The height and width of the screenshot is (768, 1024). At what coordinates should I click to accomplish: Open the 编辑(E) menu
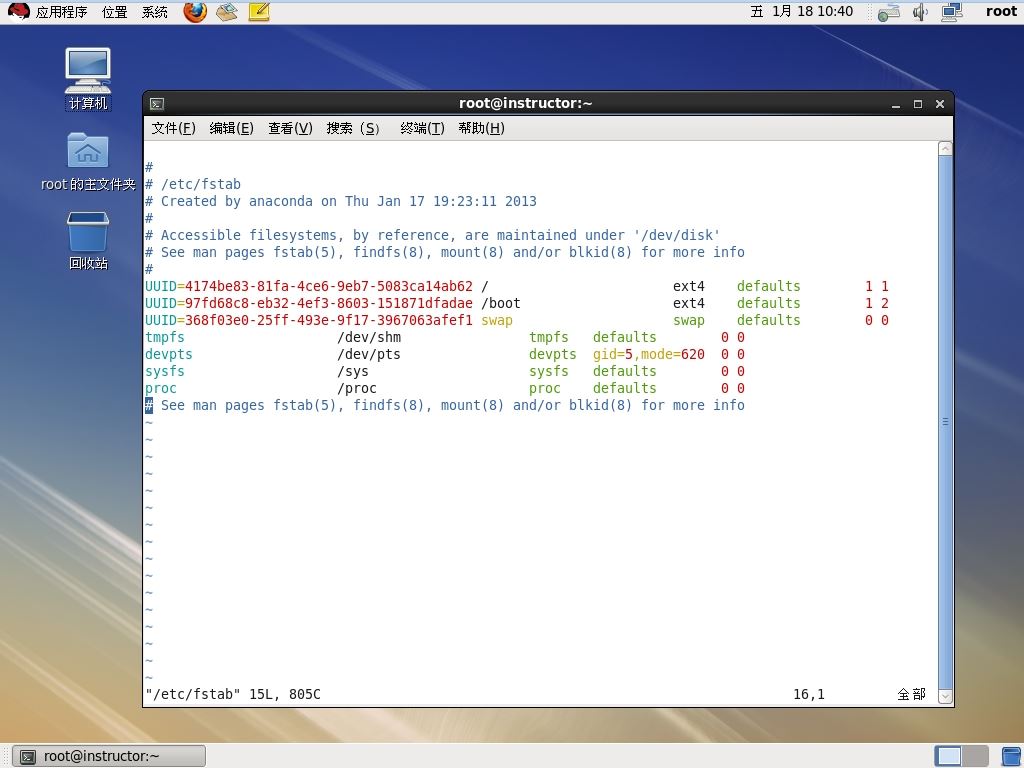(x=231, y=128)
